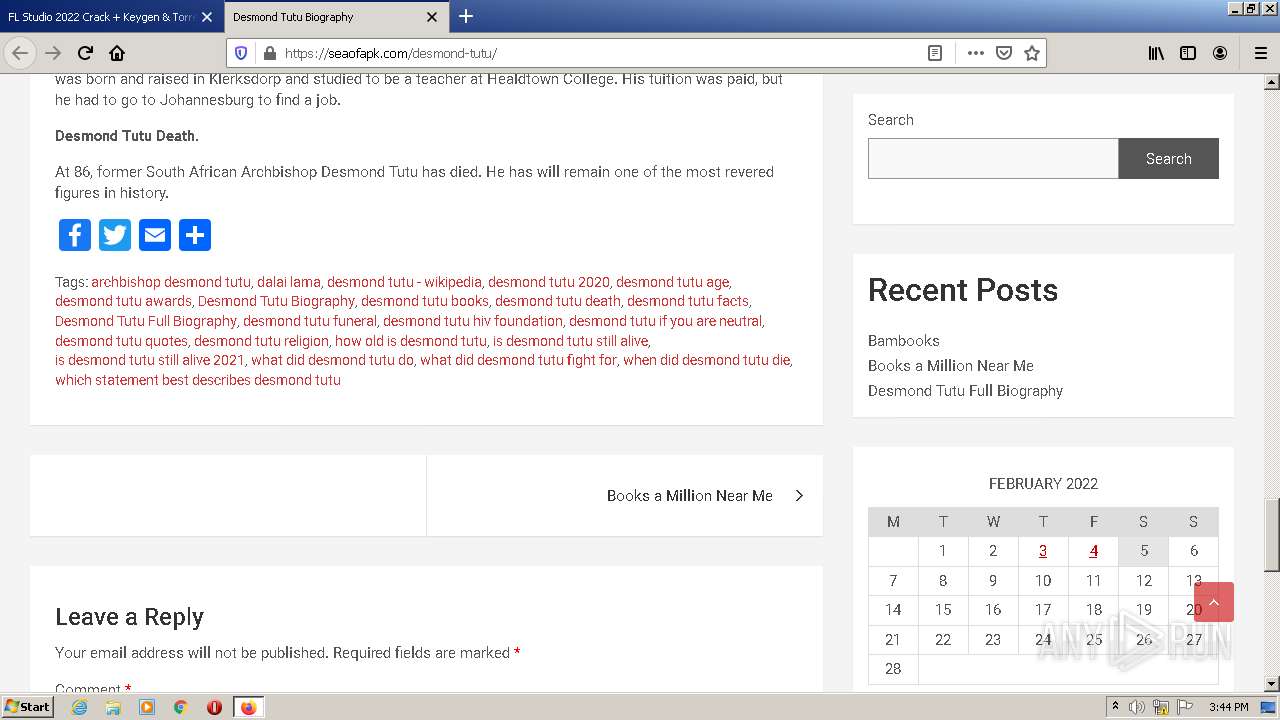Open tag desmond tutu - wikipedia
Viewport: 1280px width, 720px height.
pos(404,282)
